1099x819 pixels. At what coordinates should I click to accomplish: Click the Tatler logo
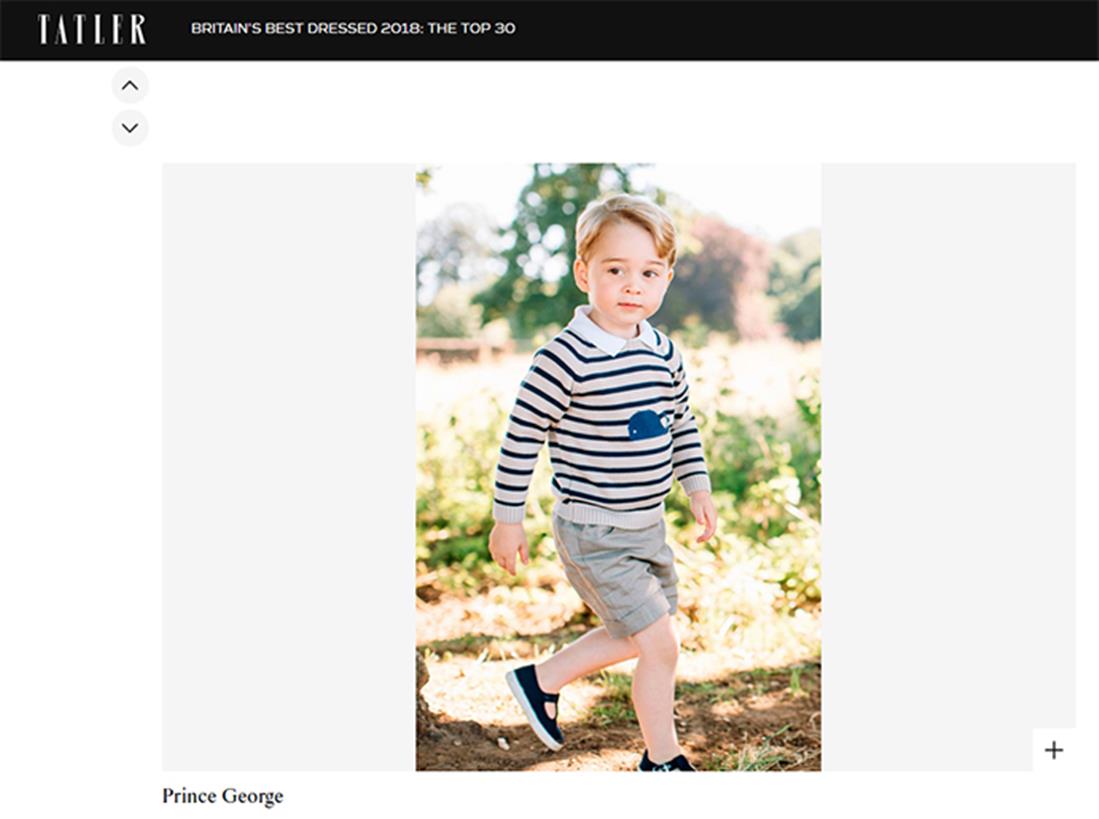[92, 29]
